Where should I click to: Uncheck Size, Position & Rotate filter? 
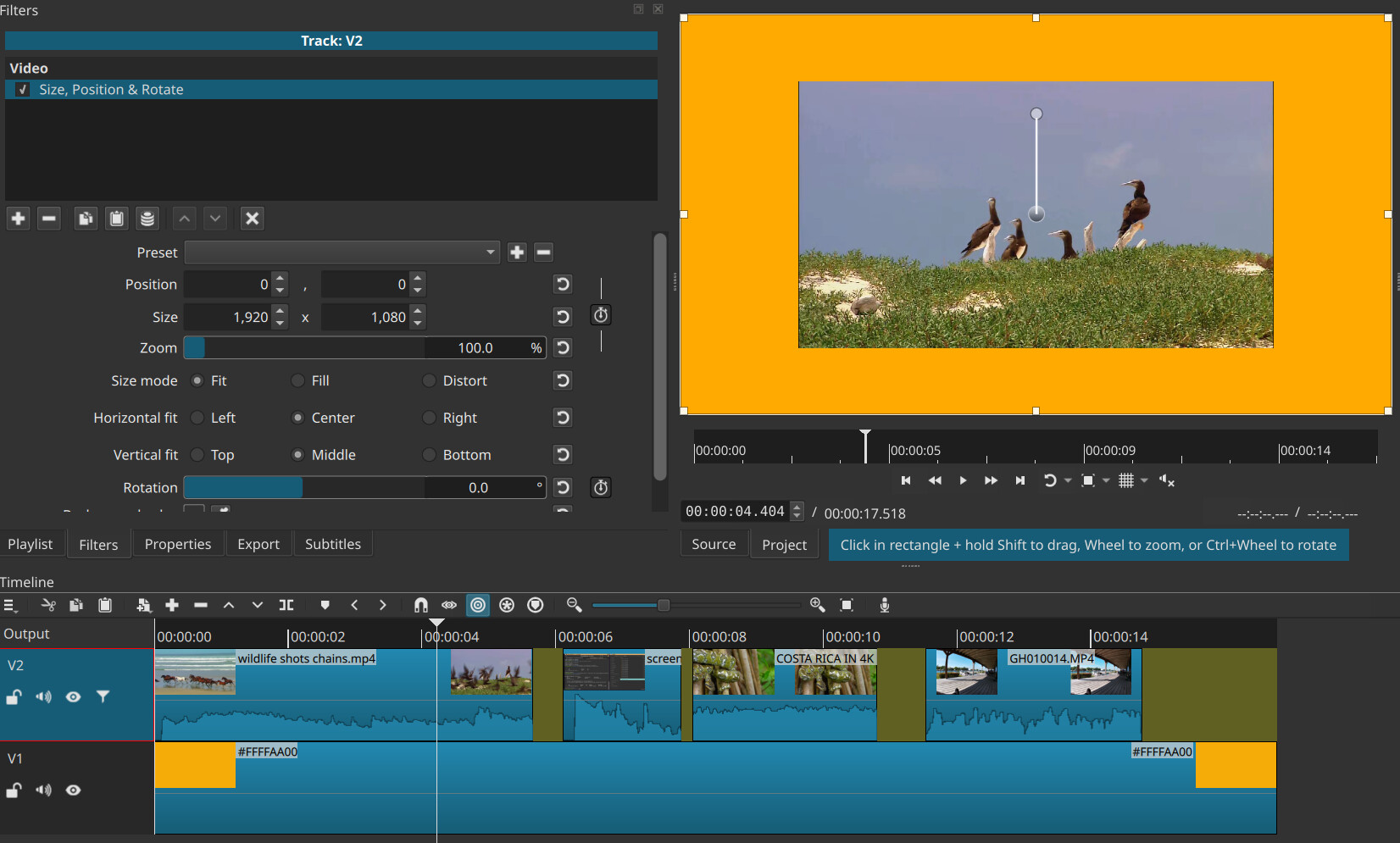(23, 90)
